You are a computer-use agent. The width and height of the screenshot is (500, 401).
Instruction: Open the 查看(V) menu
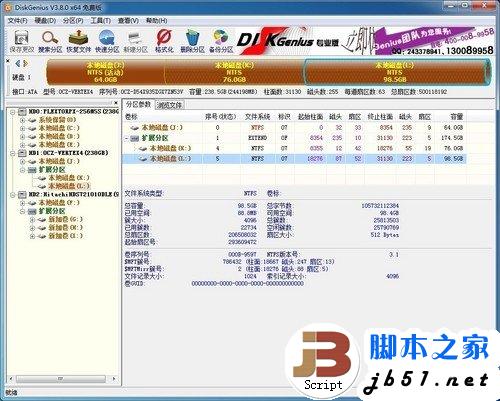coord(128,21)
